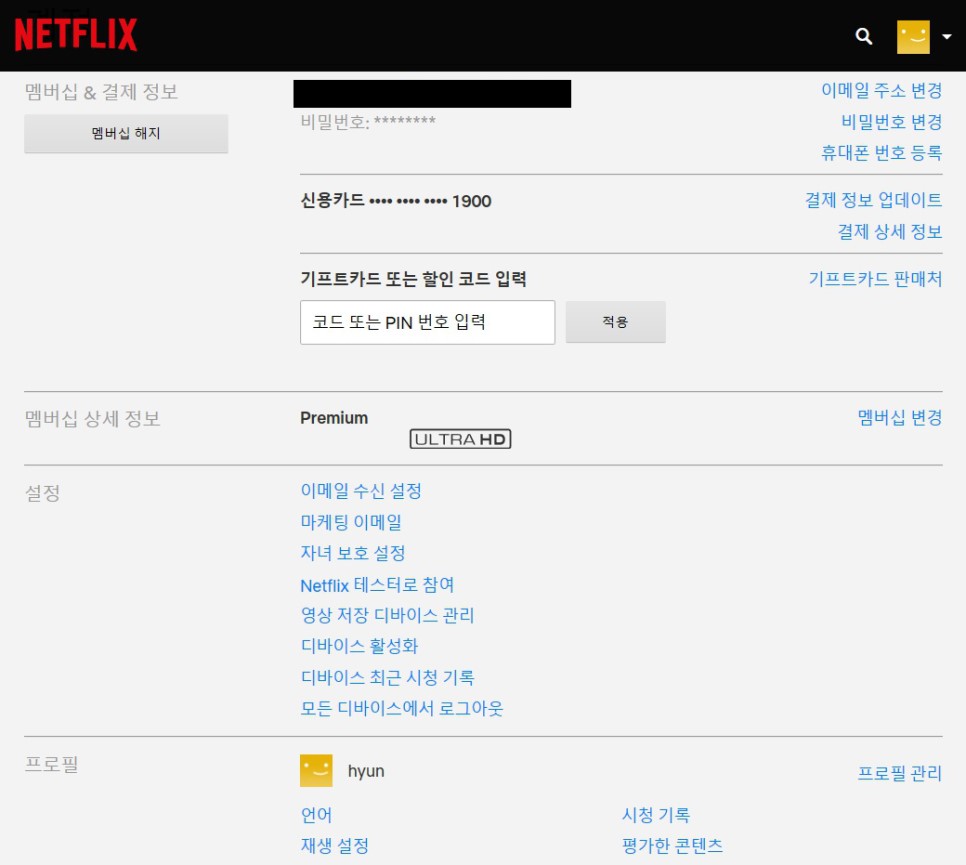This screenshot has width=966, height=865.
Task: Click the 비밀번호: ******** text
Action: pyautogui.click(x=368, y=121)
